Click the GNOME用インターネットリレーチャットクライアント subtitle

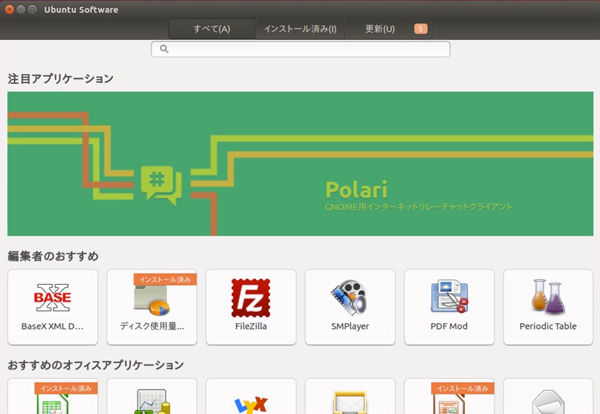point(418,207)
